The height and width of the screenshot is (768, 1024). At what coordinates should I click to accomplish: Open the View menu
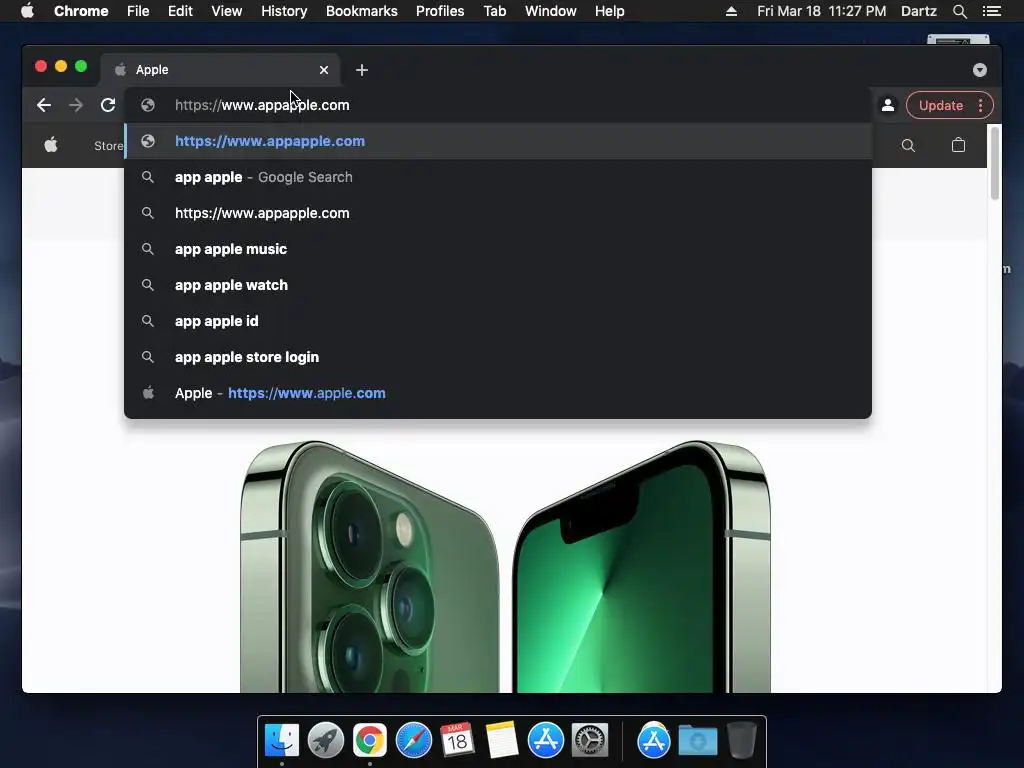click(227, 11)
